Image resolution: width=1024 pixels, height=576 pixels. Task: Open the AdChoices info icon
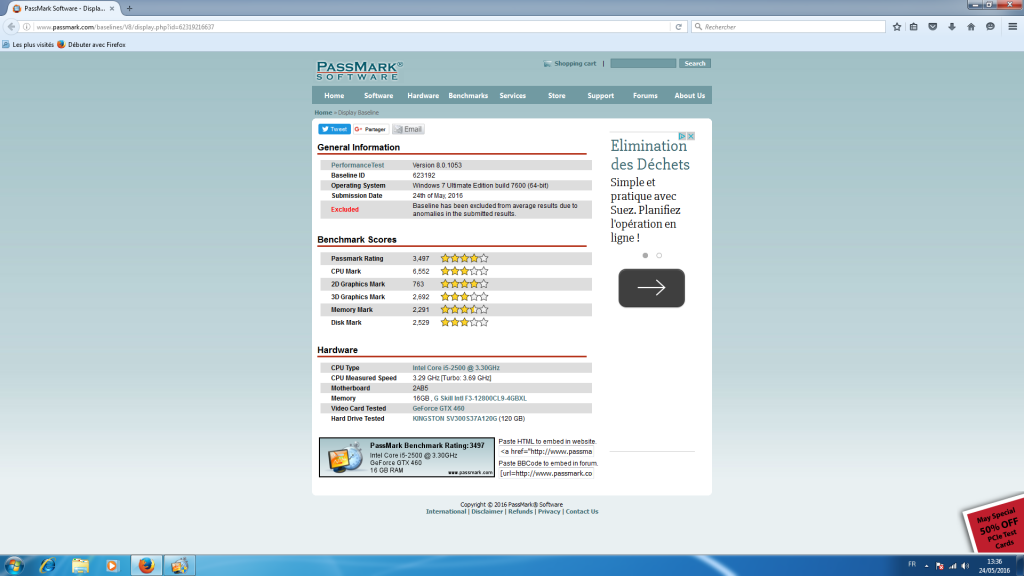click(682, 136)
